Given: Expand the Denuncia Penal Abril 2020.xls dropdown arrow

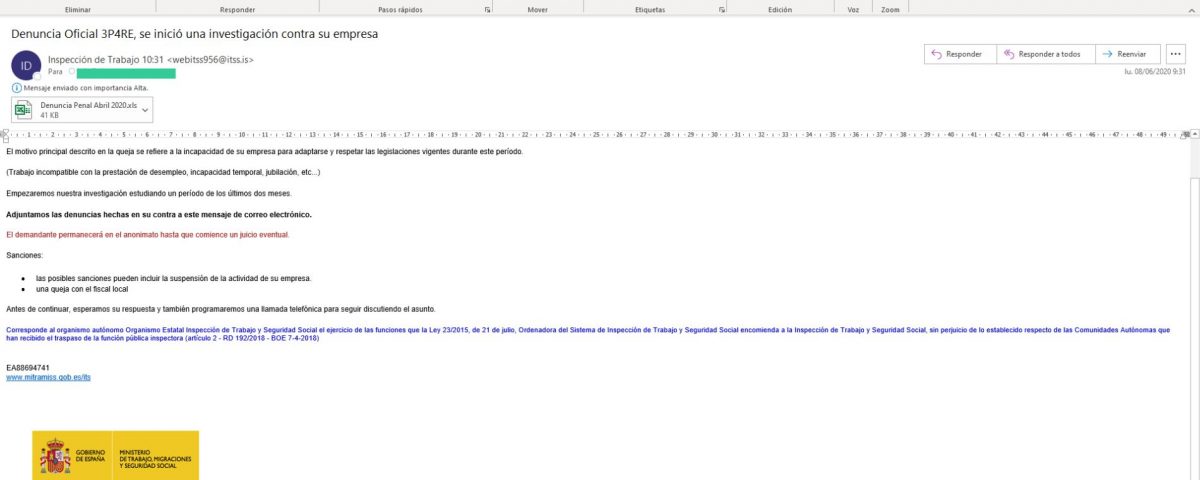Looking at the screenshot, I should [146, 108].
